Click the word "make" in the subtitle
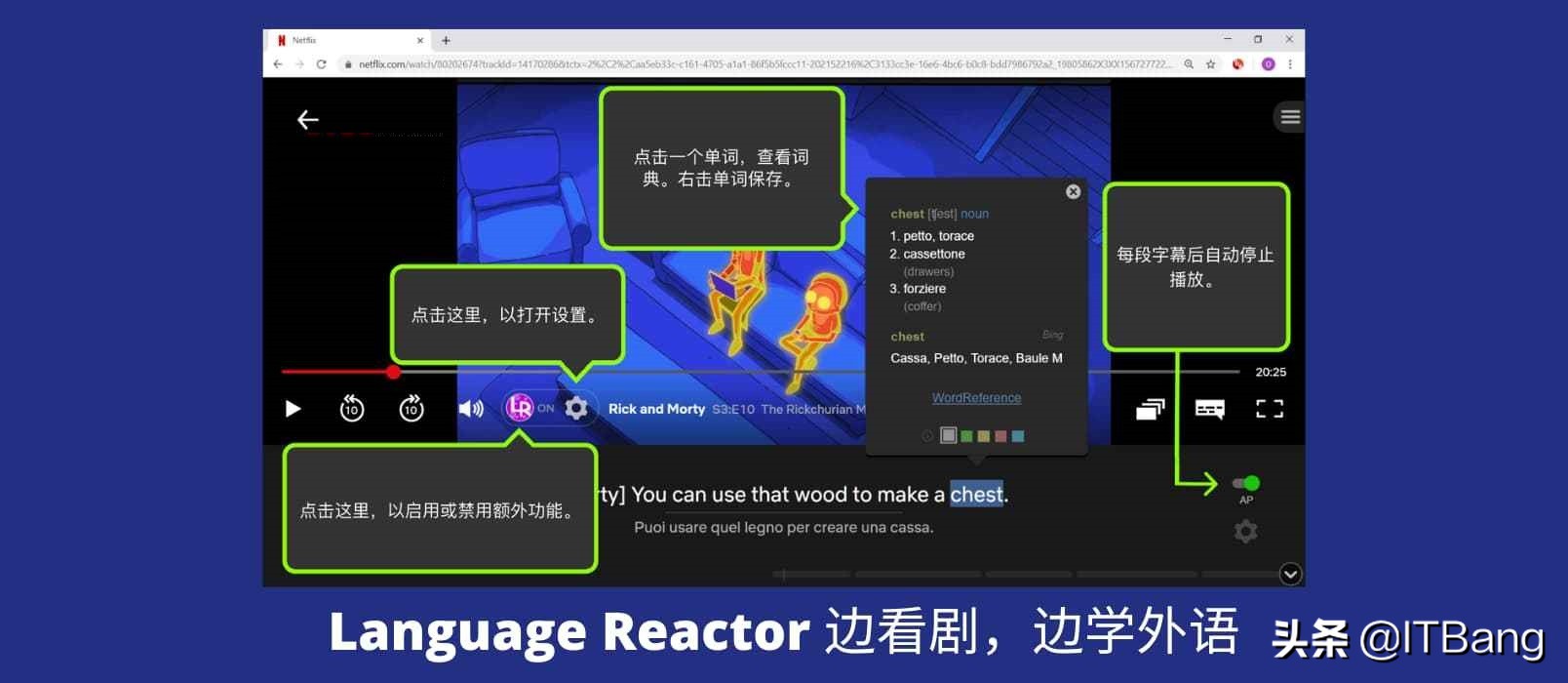Viewport: 1568px width, 683px height. point(902,495)
